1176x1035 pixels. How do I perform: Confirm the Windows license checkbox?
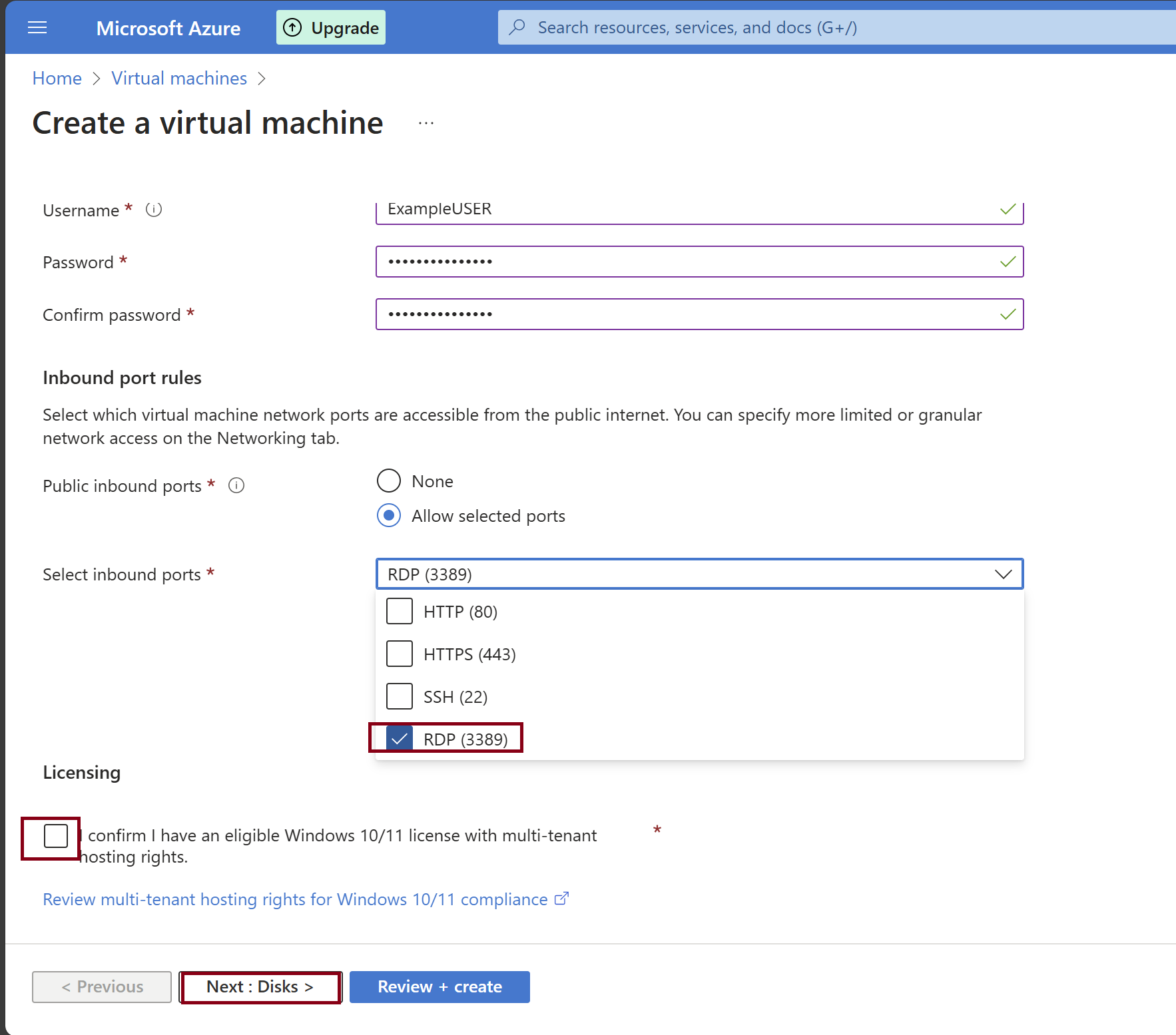56,835
